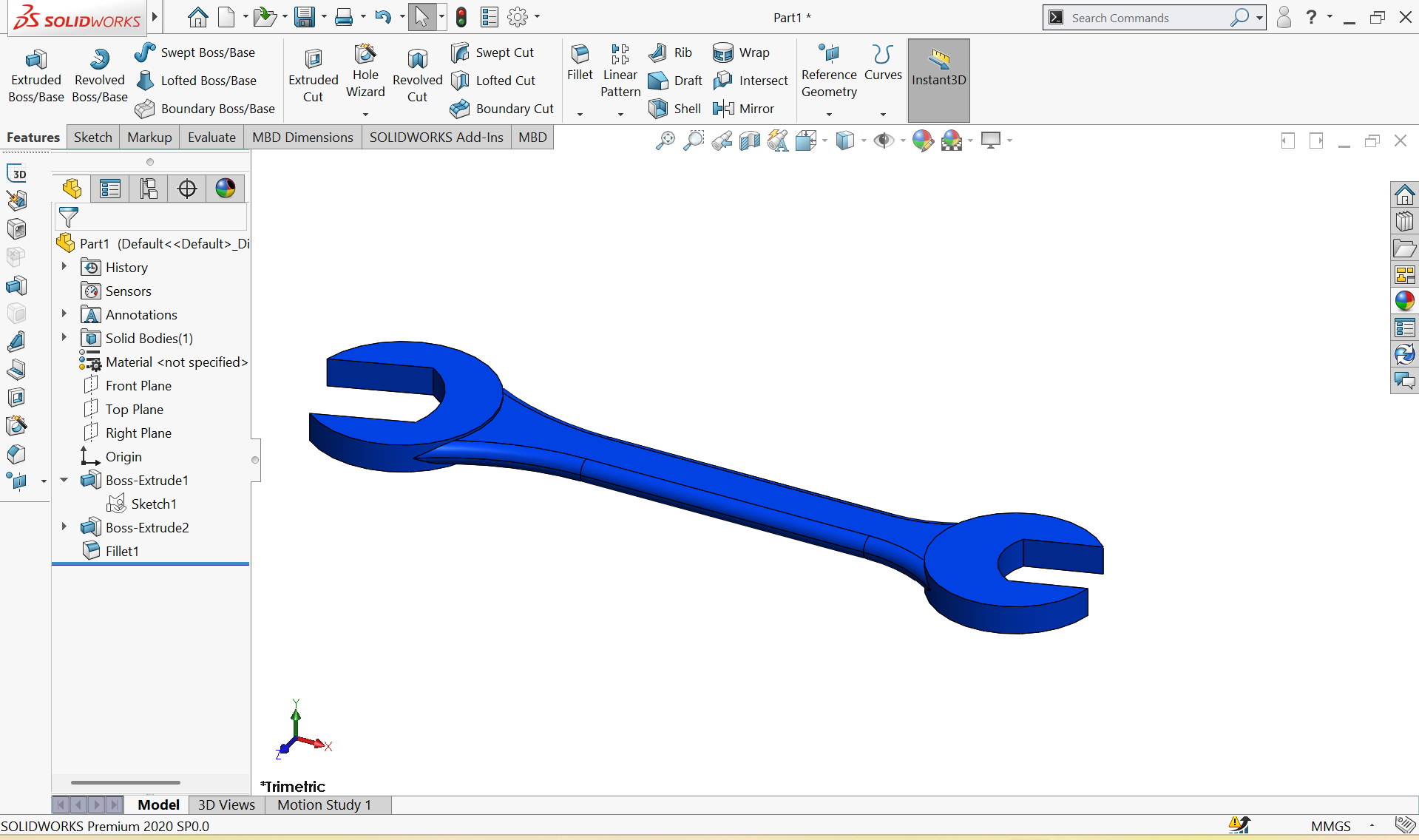1419x840 pixels.
Task: Switch to the Sketch ribbon tab
Action: pyautogui.click(x=92, y=138)
